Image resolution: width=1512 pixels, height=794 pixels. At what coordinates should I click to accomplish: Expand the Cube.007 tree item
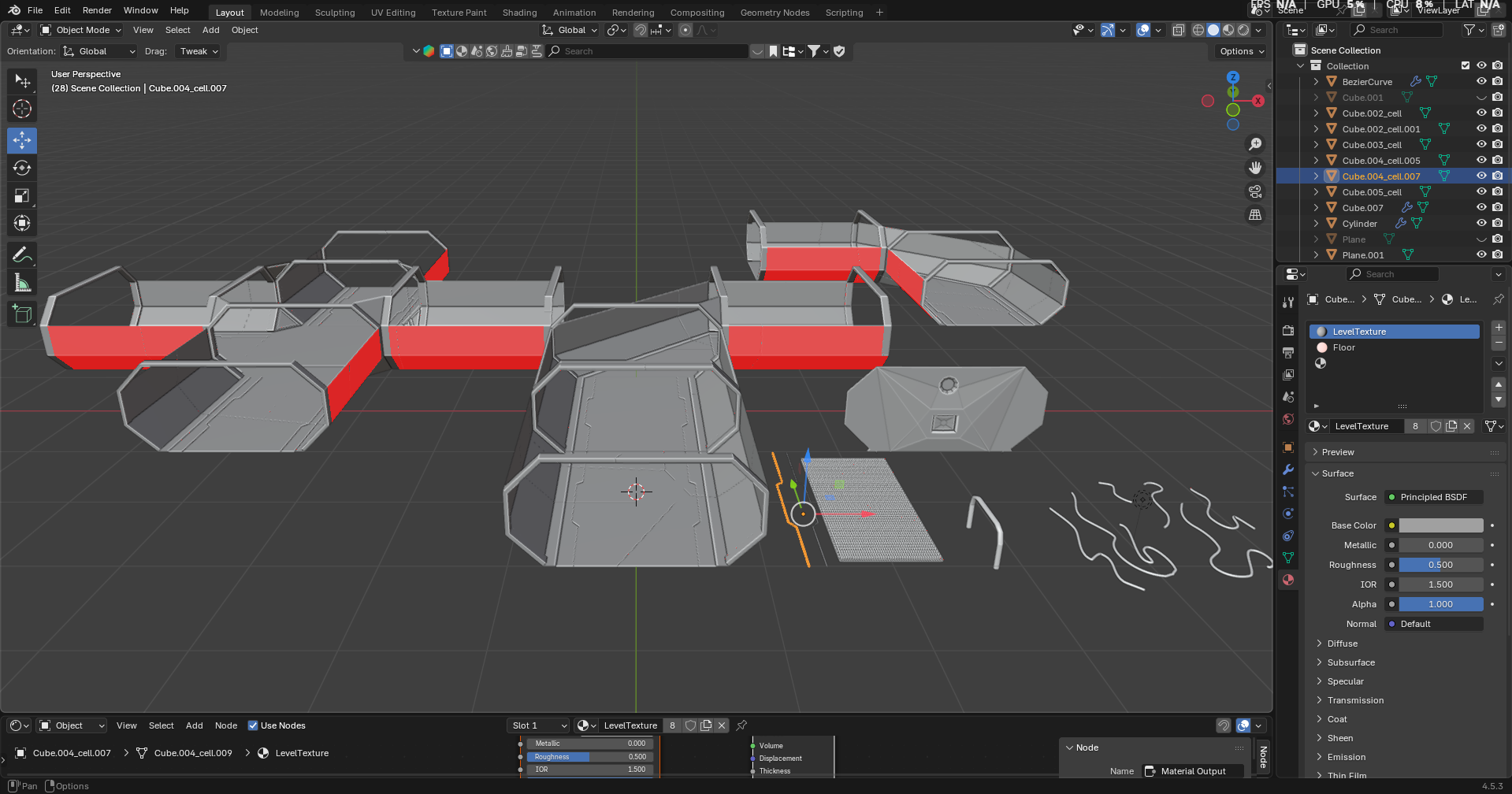[1316, 208]
